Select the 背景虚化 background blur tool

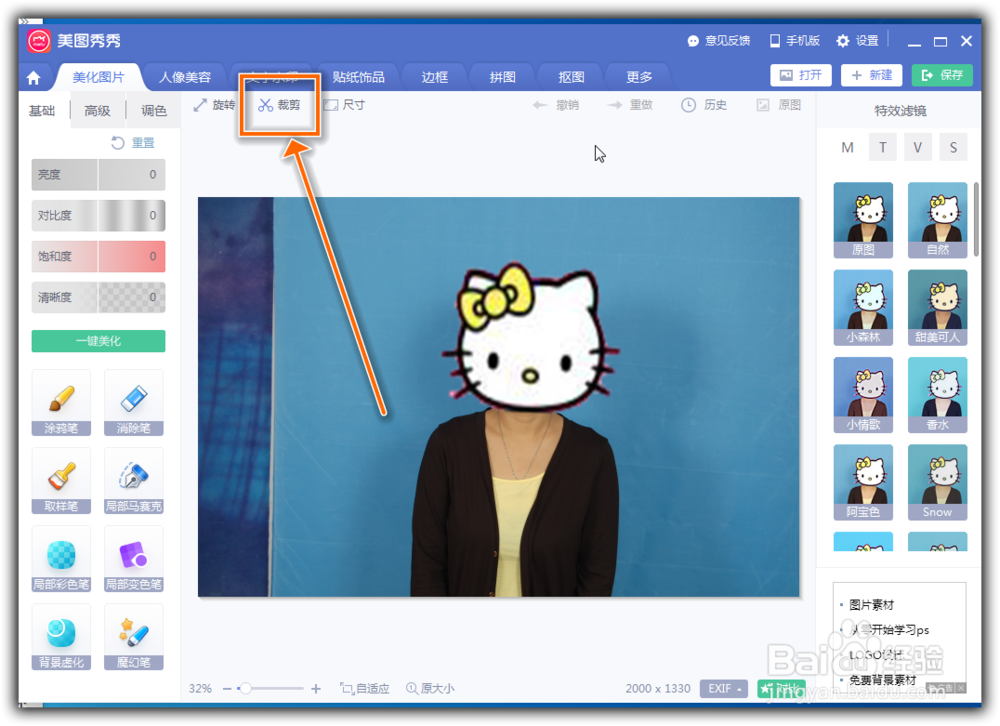(x=61, y=637)
